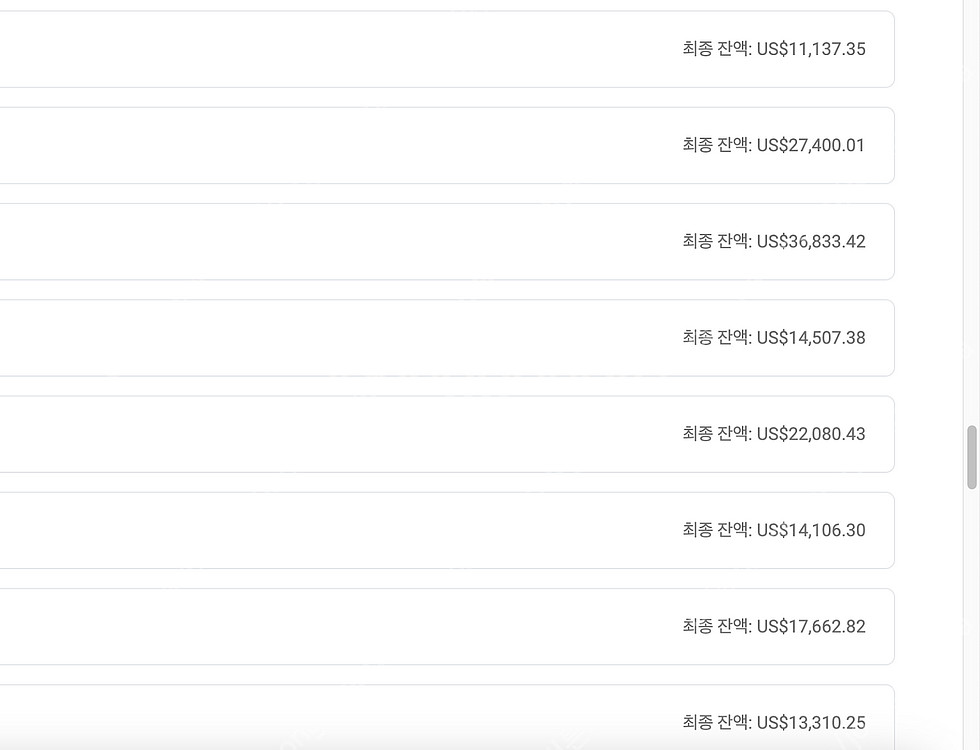Click the 최종 잔액 label beside US$17,662.82
Image resolution: width=980 pixels, height=750 pixels.
[716, 626]
